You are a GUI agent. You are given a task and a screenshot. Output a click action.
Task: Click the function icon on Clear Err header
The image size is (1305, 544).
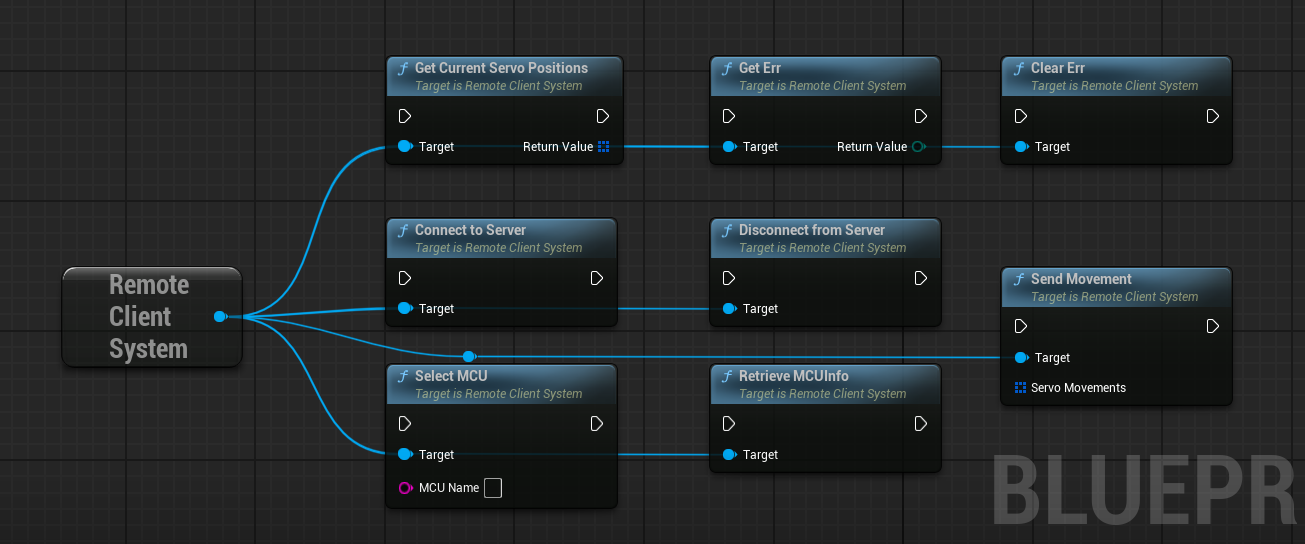[x=1019, y=69]
